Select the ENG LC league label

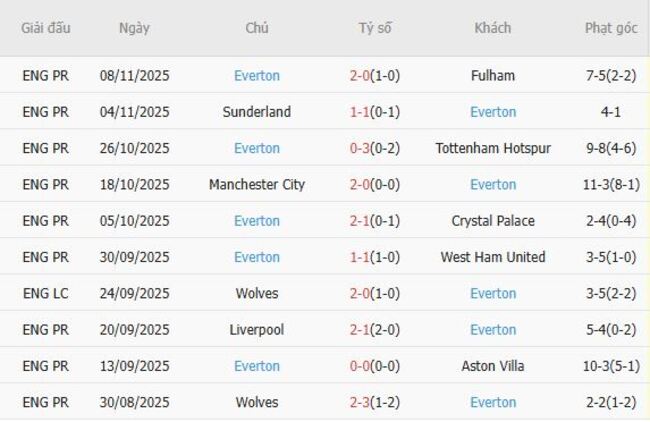tap(46, 294)
